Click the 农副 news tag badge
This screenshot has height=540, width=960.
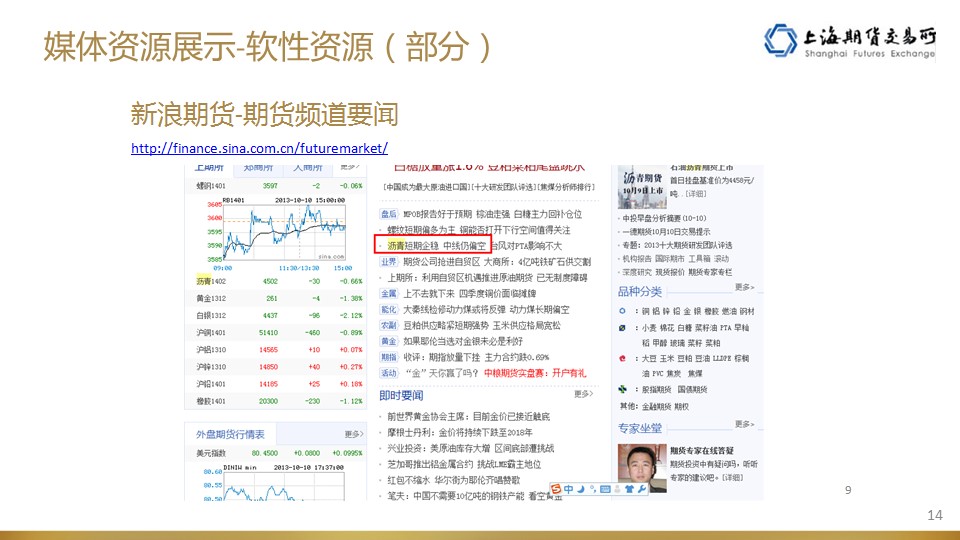[389, 325]
